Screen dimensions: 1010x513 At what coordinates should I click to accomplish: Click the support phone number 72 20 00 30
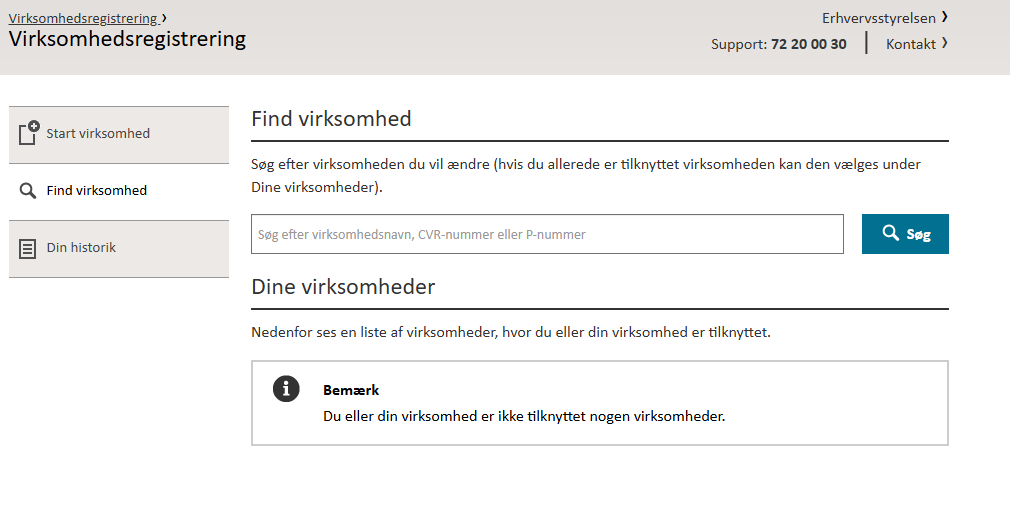coord(808,44)
